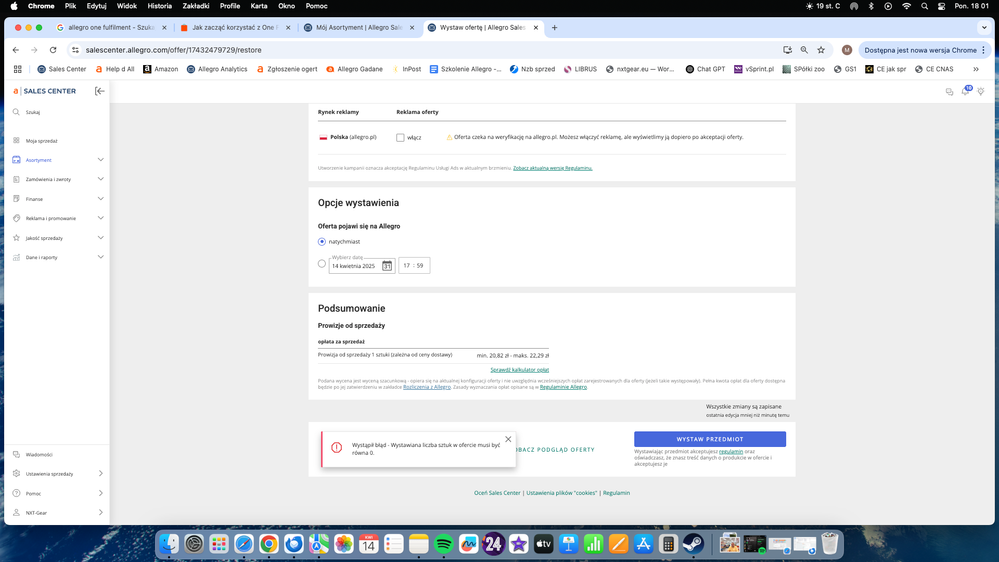999x562 pixels.
Task: Open Chrome profile avatar
Action: pyautogui.click(x=847, y=50)
